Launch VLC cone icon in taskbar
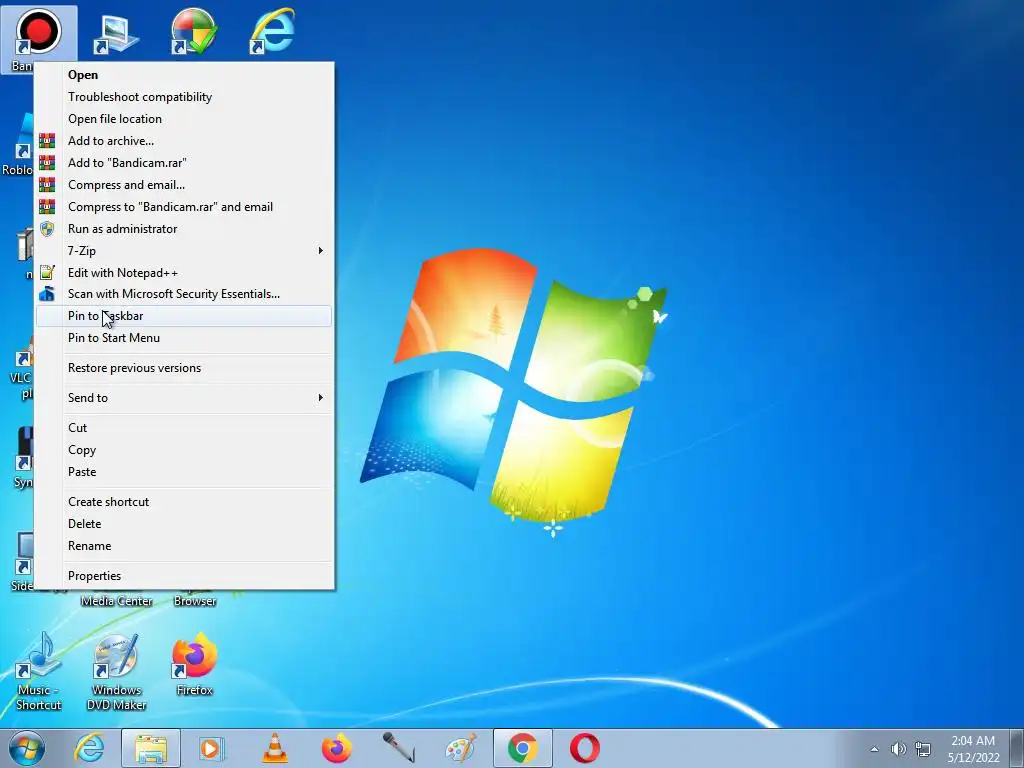This screenshot has height=768, width=1024. (274, 748)
